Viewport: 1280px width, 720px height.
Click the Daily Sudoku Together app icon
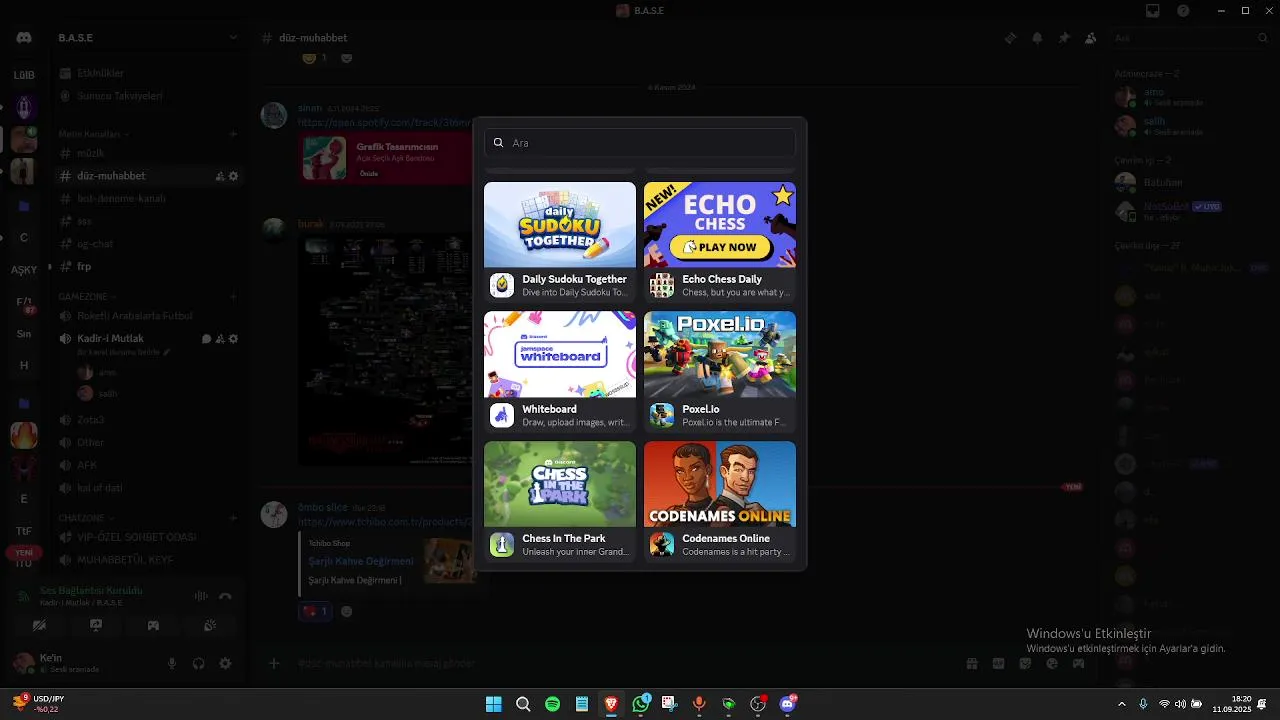coord(502,286)
